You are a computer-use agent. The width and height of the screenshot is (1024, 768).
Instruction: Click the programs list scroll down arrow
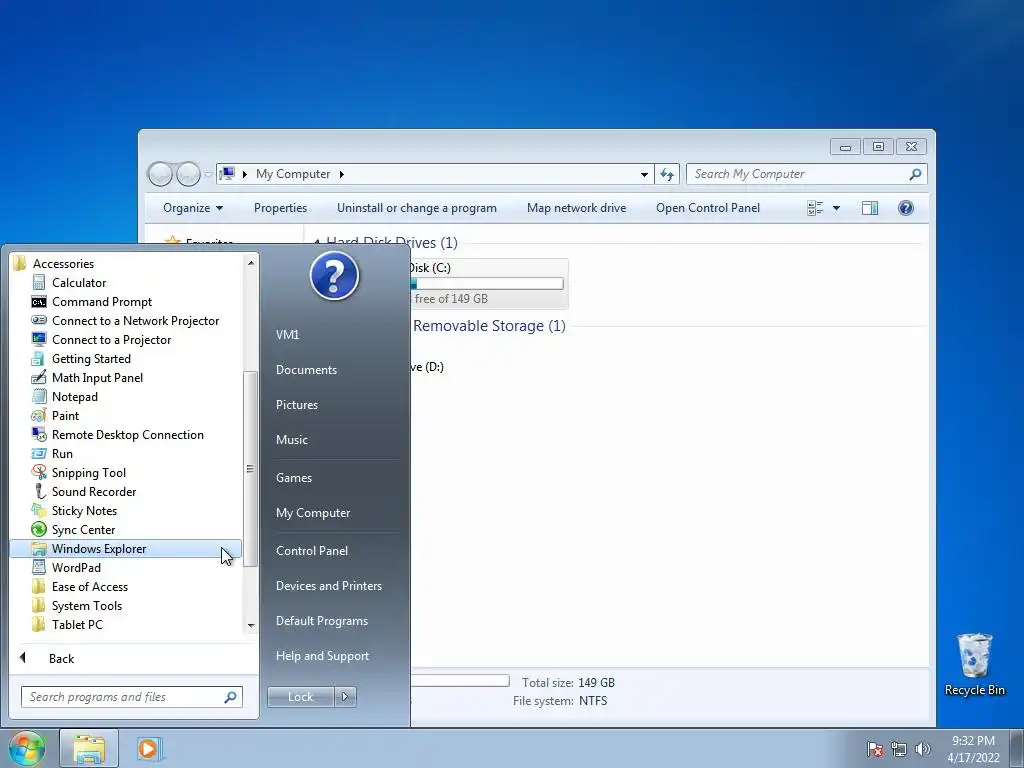tap(251, 626)
